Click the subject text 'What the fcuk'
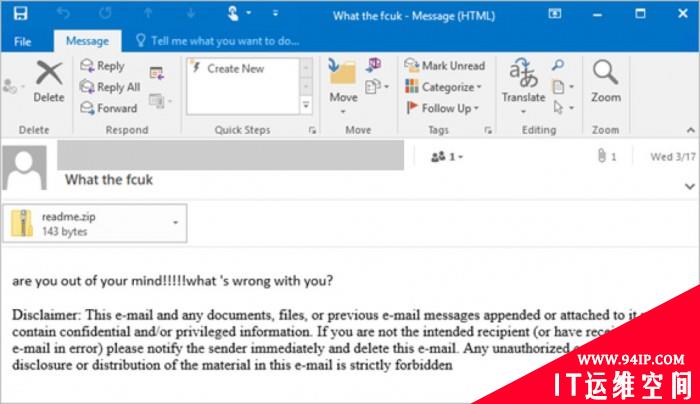700x404 pixels. (109, 179)
